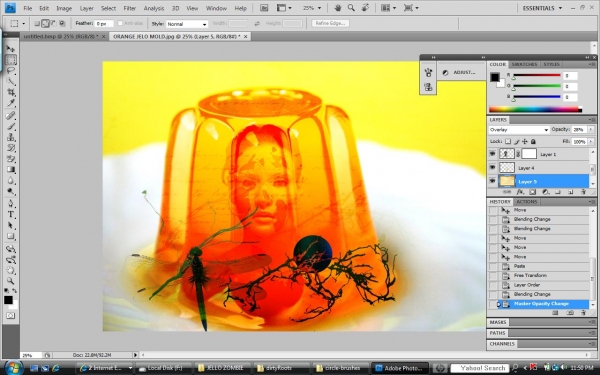Select the Brush tool
Image resolution: width=600 pixels, height=375 pixels.
[11, 126]
